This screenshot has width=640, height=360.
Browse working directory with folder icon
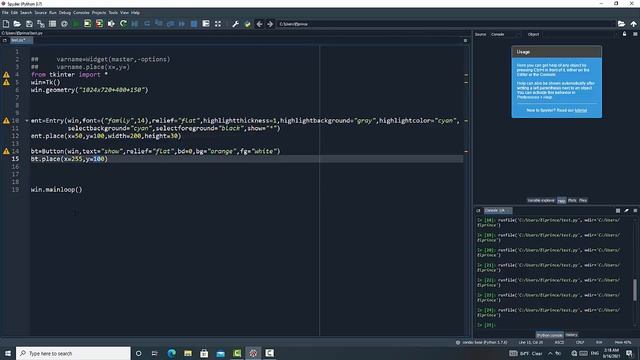[x=621, y=24]
